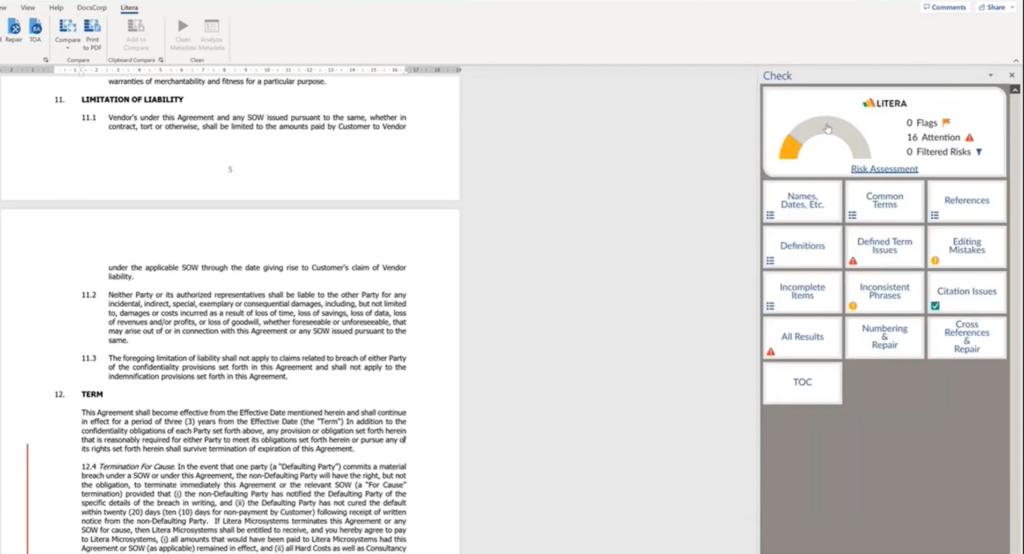Open the Definitions tile

tap(802, 246)
